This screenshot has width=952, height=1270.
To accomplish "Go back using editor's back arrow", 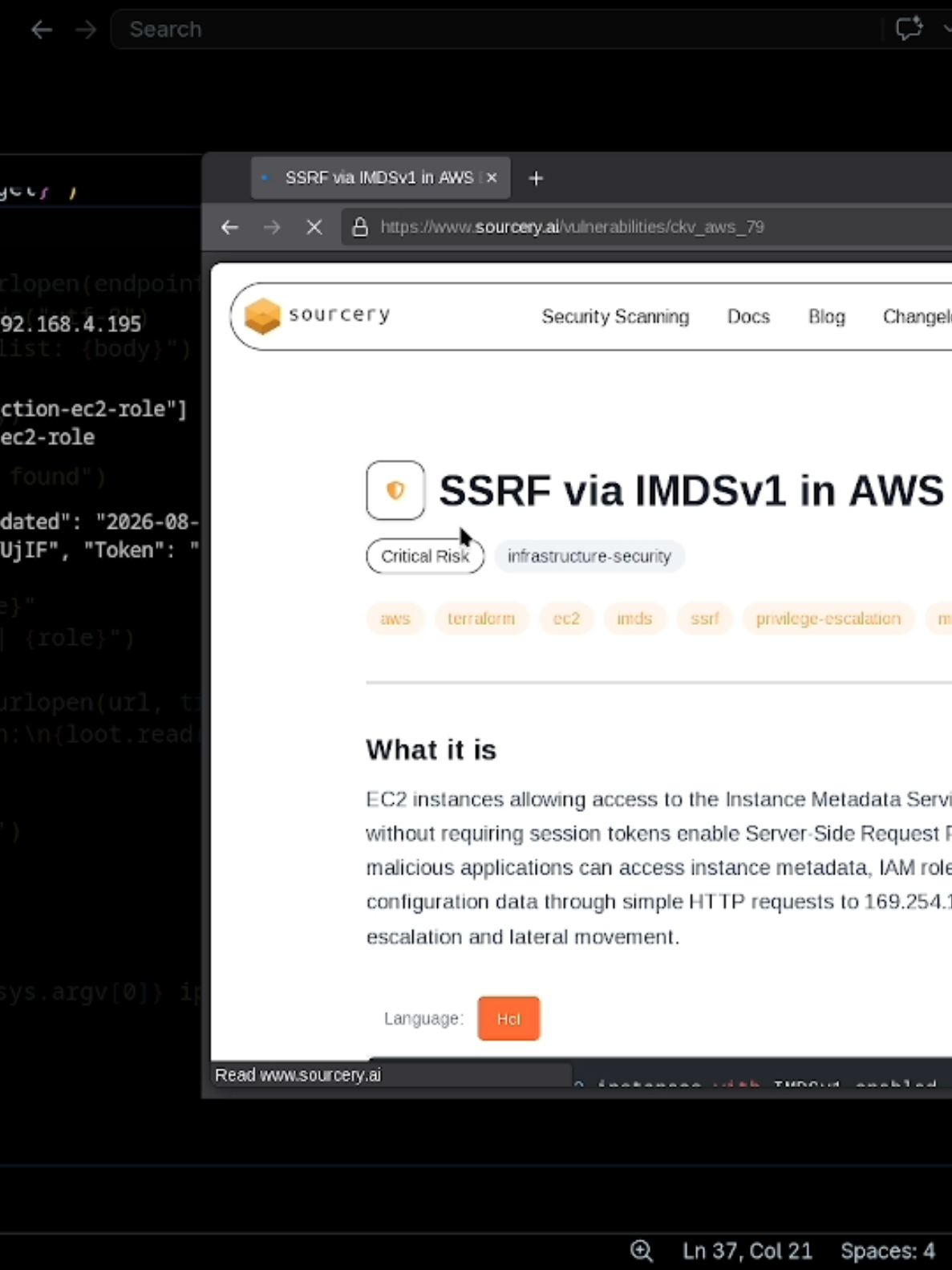I will pyautogui.click(x=42, y=30).
